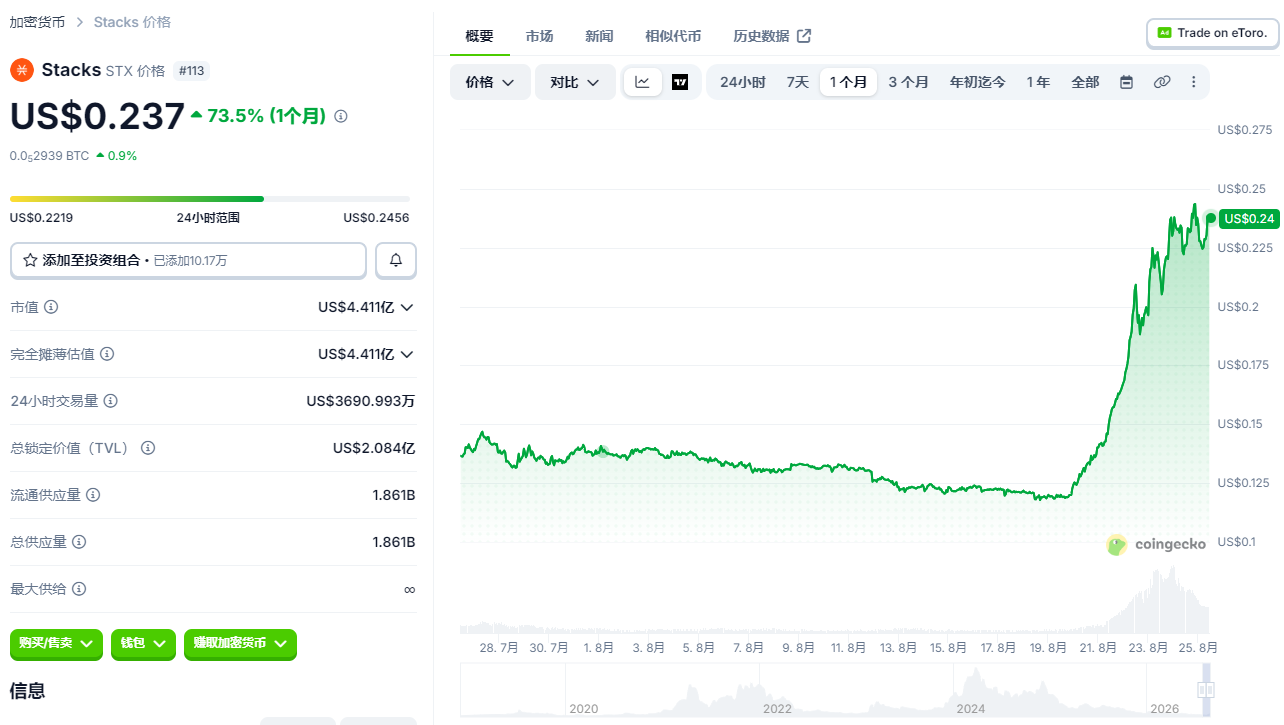Open info tooltip next to 流通供应量

click(93, 495)
